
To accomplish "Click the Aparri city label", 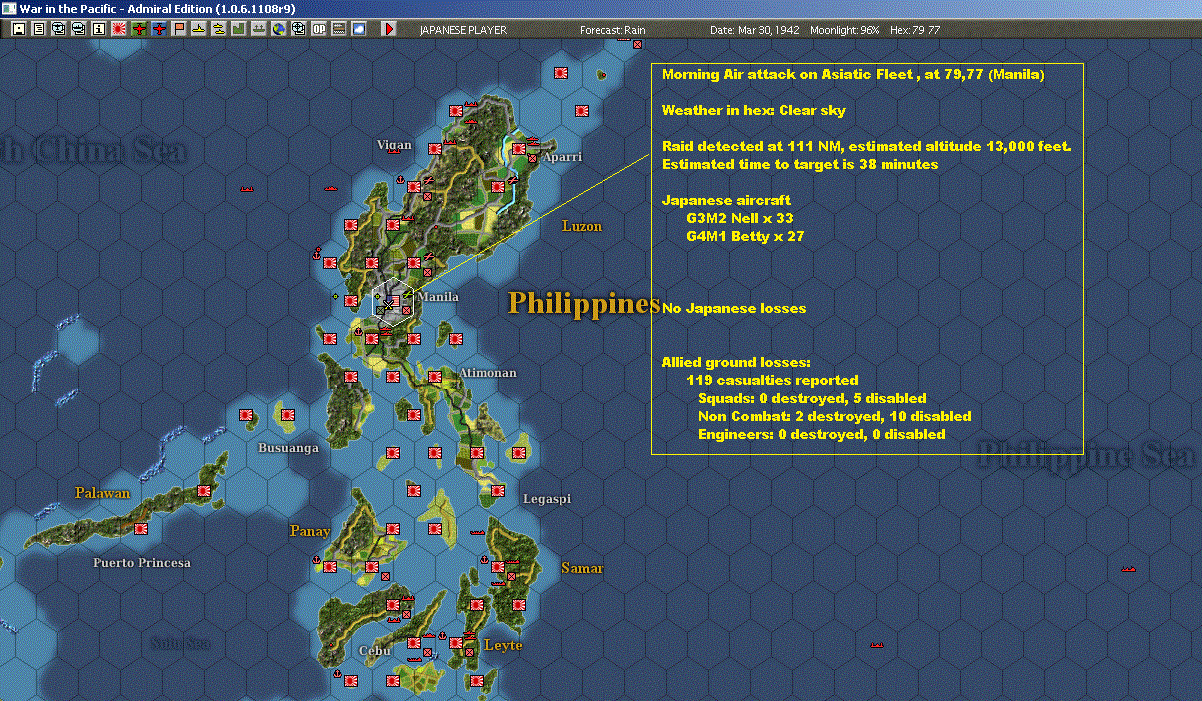I will (x=562, y=157).
